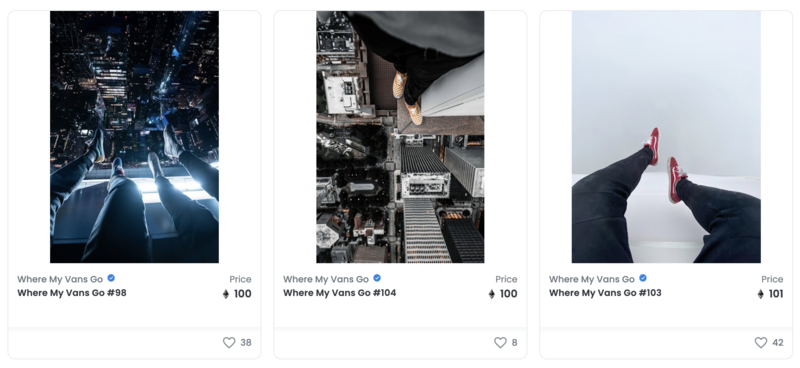This screenshot has width=800, height=368.
Task: Open the Where My Vans Go #104 title
Action: tap(339, 293)
